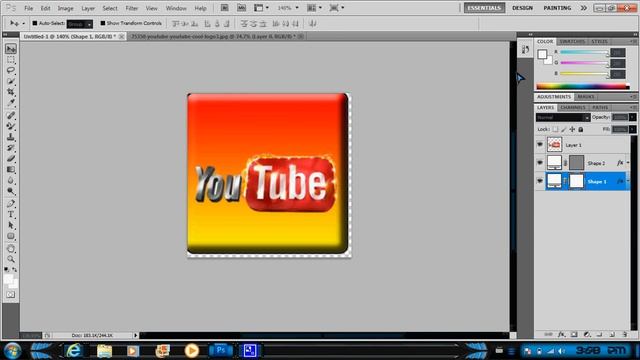Switch to the Painting workspace

click(x=557, y=8)
